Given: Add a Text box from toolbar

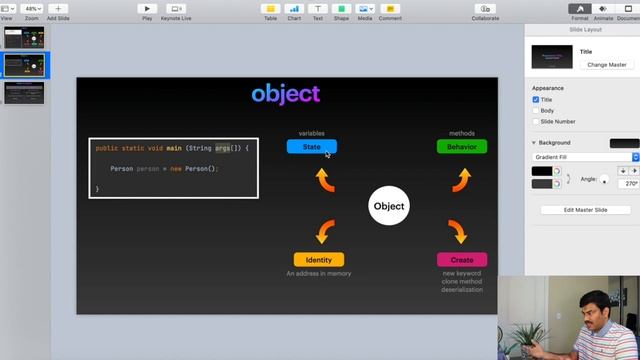Looking at the screenshot, I should 318,9.
